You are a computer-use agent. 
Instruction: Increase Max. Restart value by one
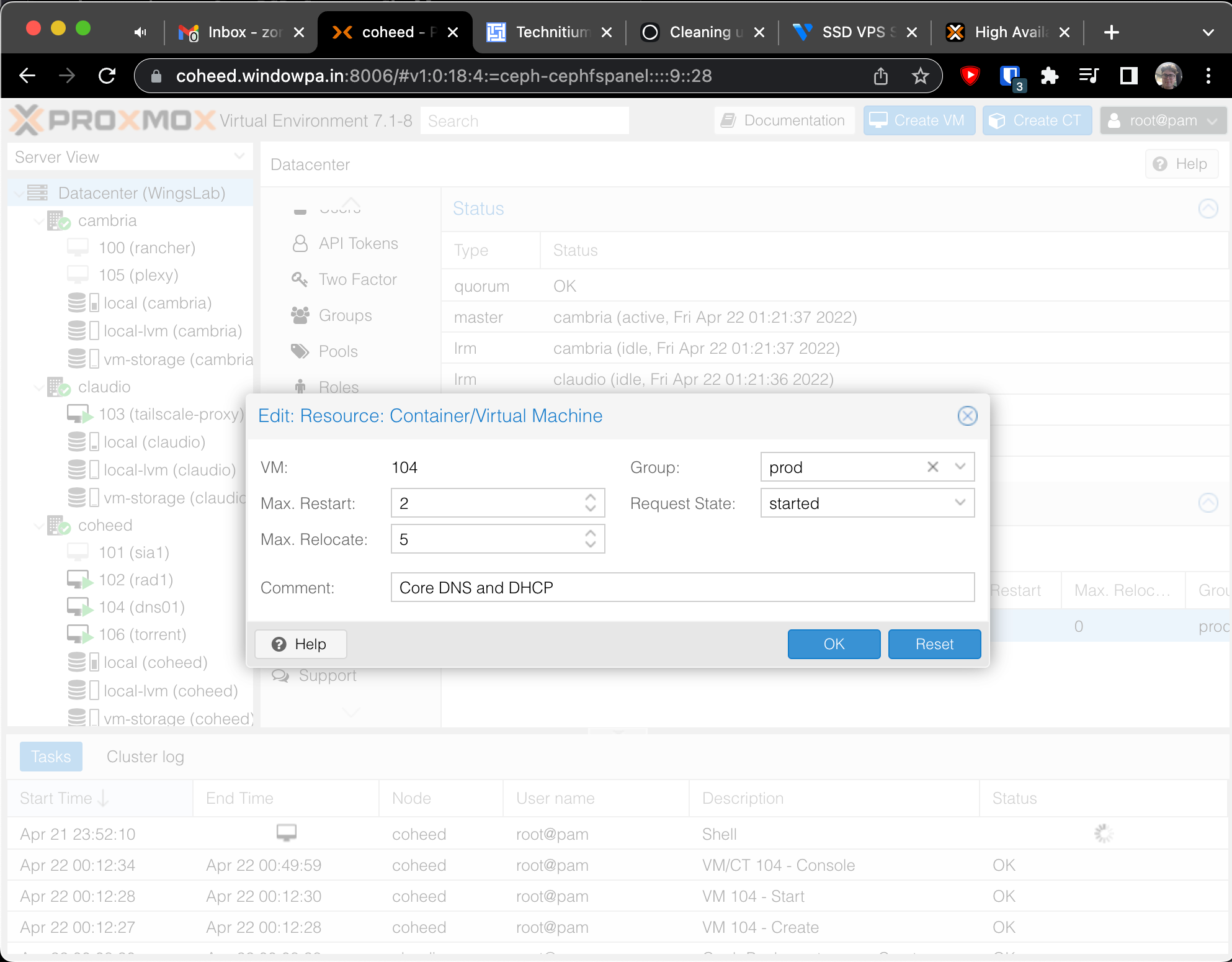point(591,497)
